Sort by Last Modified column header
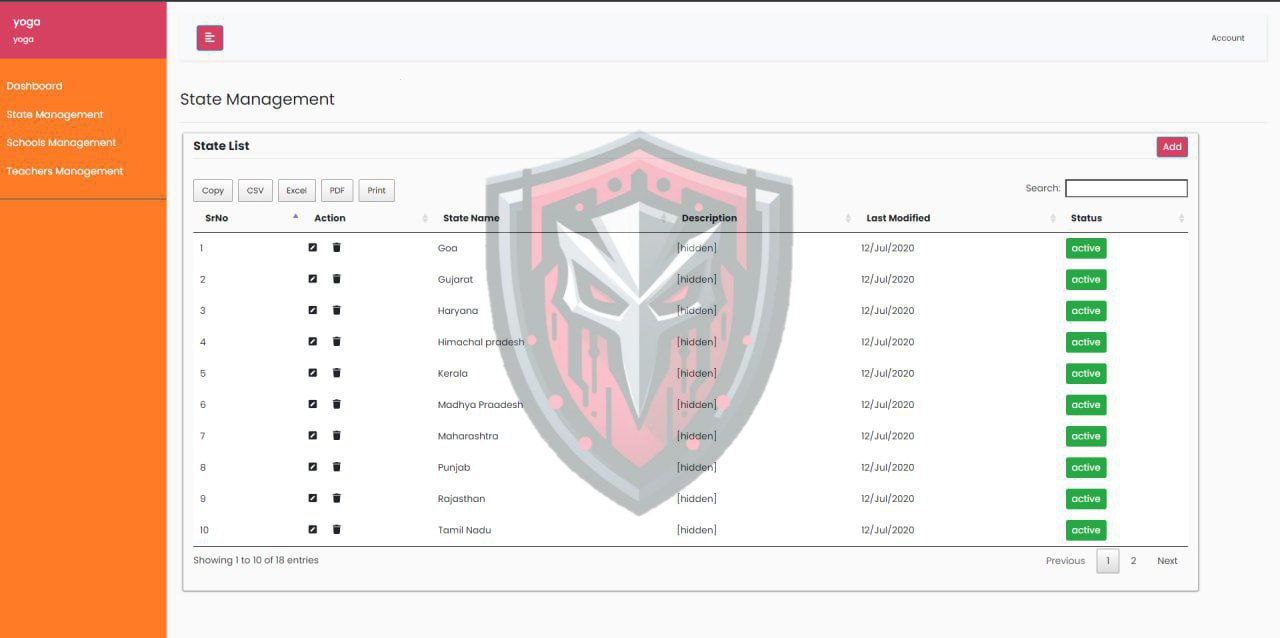Screen dimensions: 1280x638 coord(898,218)
